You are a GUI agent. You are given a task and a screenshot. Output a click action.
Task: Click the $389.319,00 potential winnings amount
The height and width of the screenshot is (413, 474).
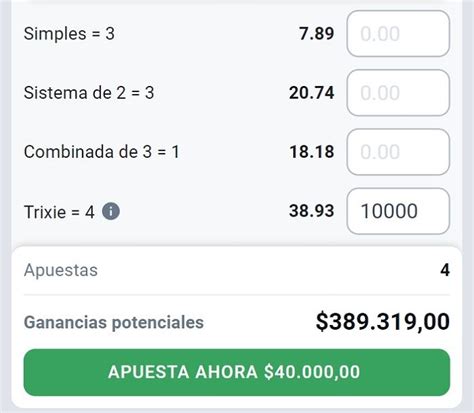pos(383,322)
